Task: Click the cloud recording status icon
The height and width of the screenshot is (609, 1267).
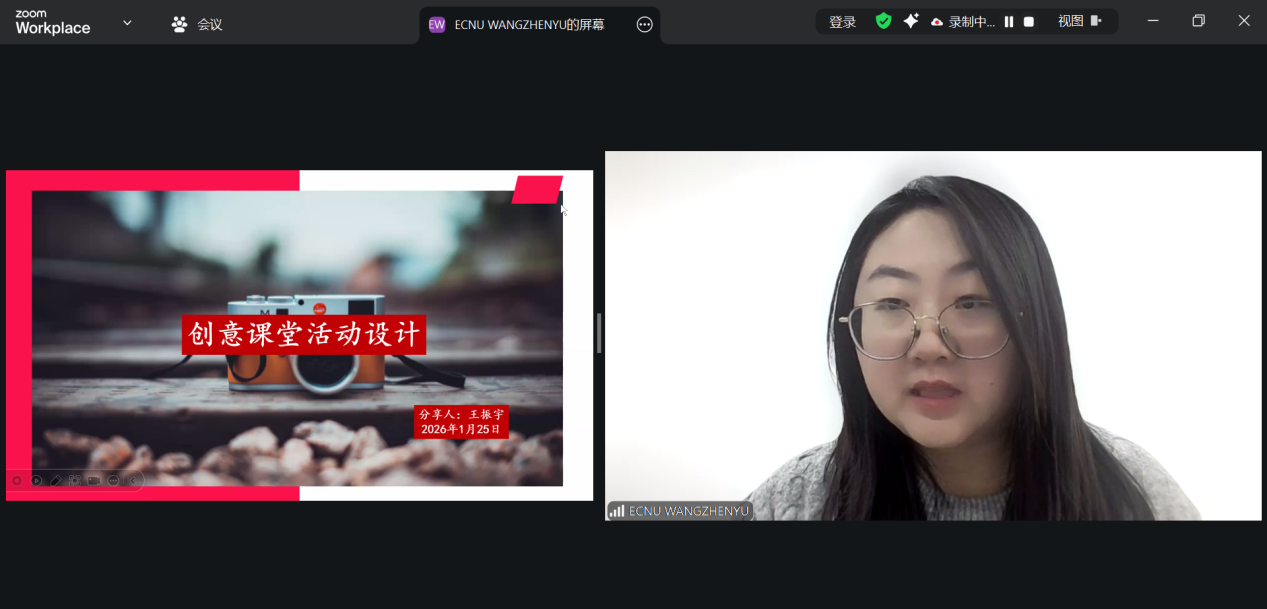Action: point(937,22)
